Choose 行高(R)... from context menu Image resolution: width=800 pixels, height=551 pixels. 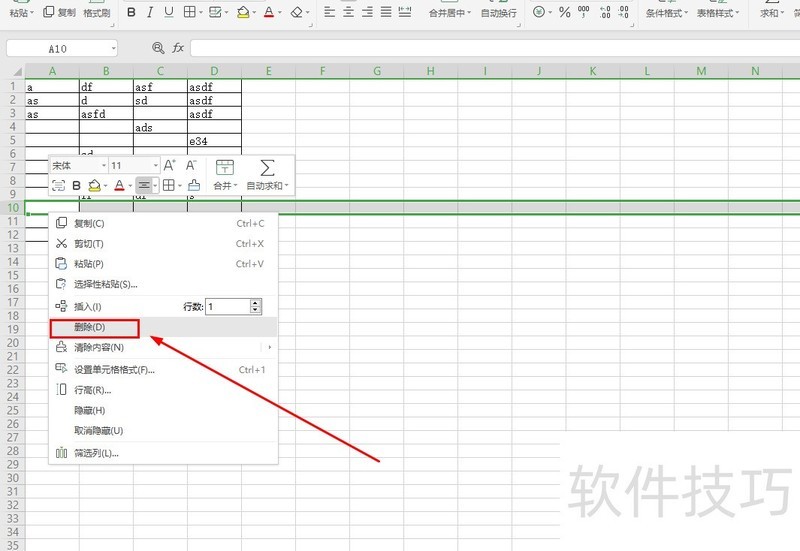163,390
